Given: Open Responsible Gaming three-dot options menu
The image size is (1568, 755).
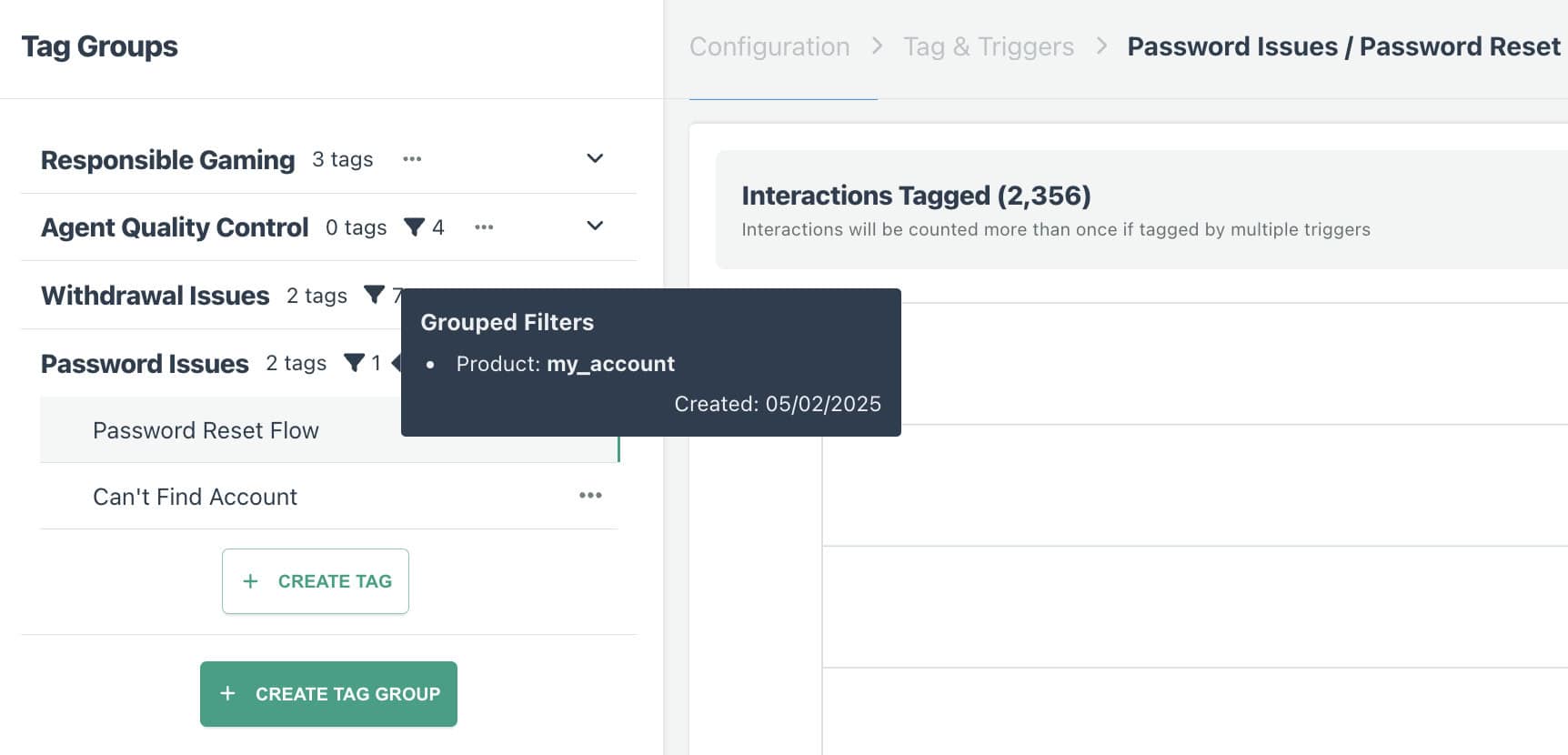Looking at the screenshot, I should coord(412,159).
